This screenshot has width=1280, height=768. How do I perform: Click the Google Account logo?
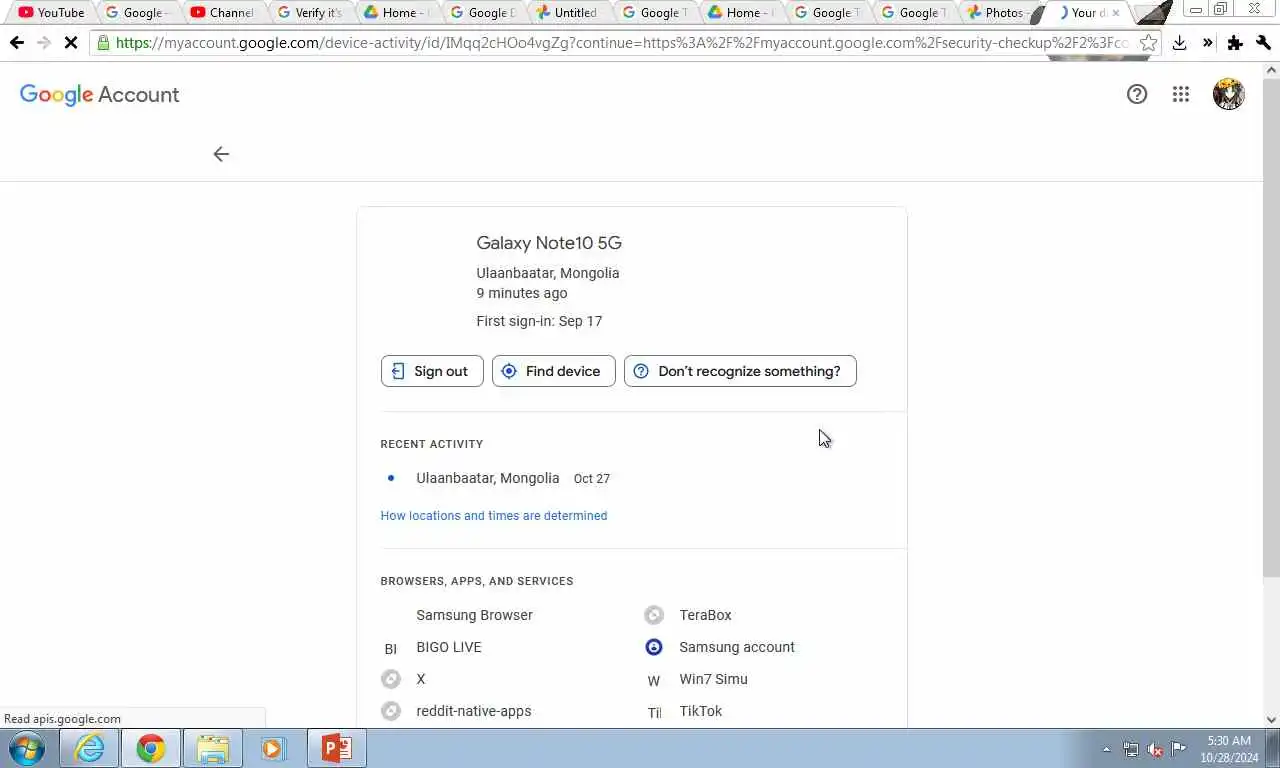[99, 95]
